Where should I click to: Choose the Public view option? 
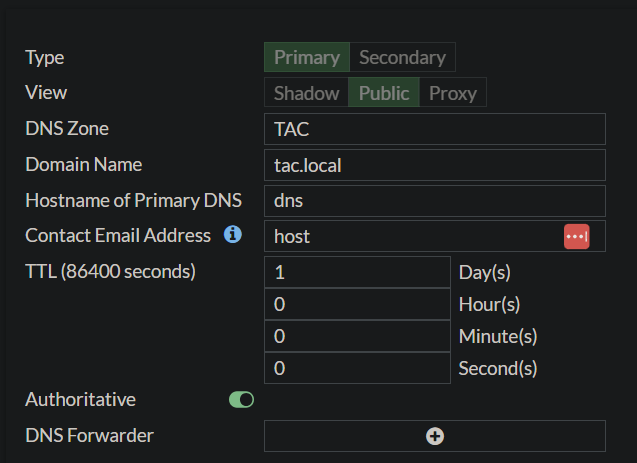click(x=384, y=93)
